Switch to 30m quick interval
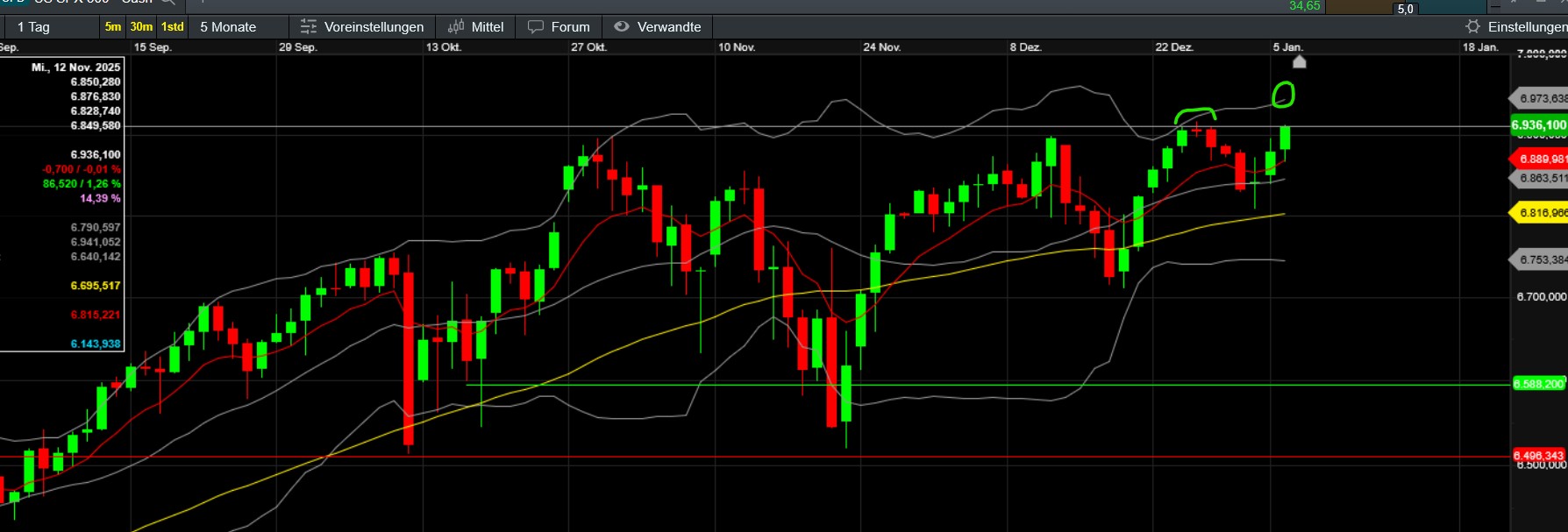1568x532 pixels. click(141, 27)
